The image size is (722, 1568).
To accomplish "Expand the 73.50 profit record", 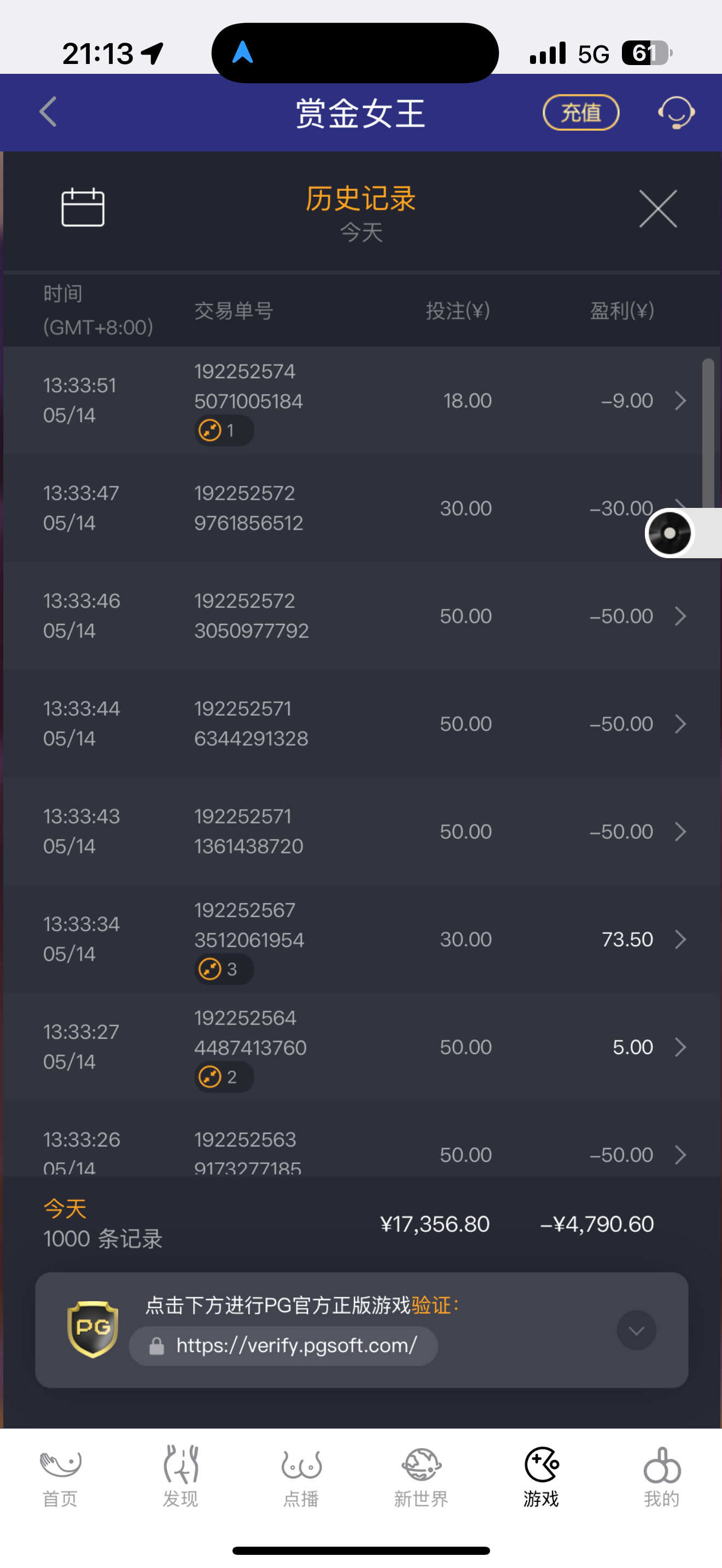I will click(x=680, y=939).
